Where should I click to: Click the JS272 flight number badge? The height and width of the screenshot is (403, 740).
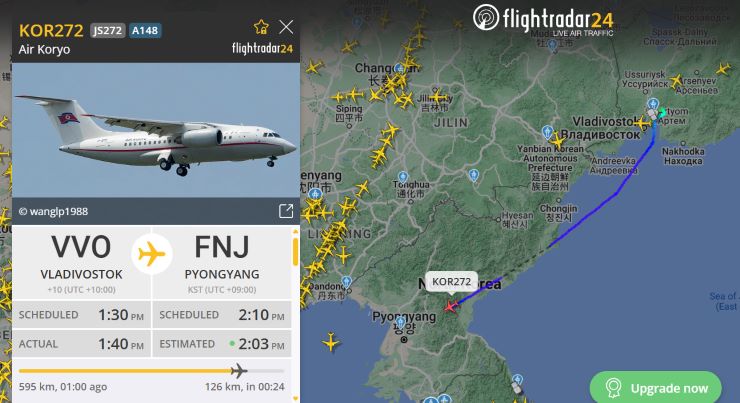click(108, 31)
